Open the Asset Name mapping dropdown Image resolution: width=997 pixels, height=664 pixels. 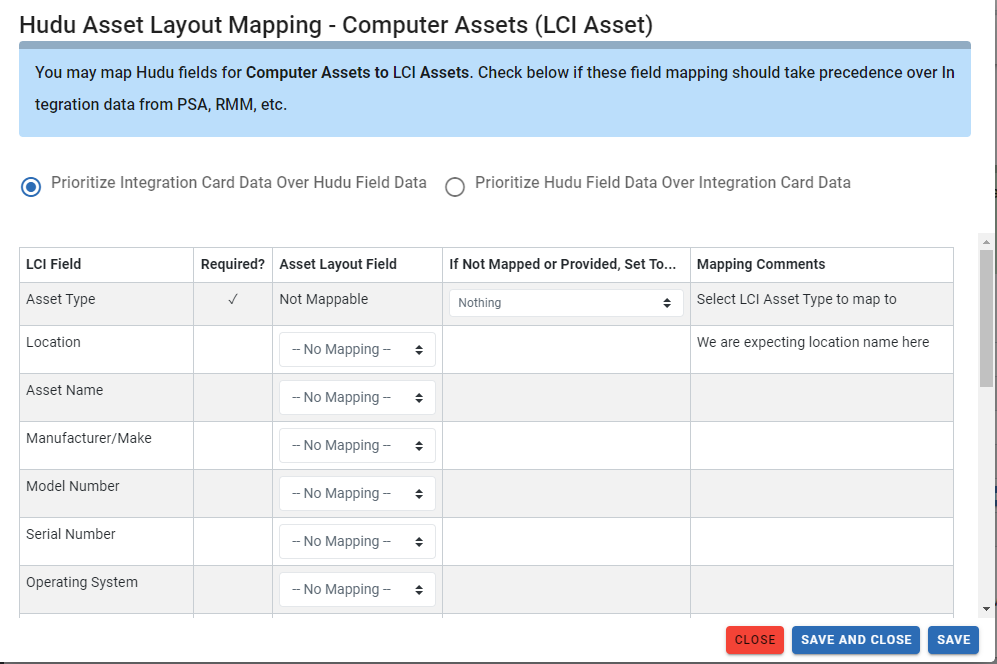[x=356, y=397]
